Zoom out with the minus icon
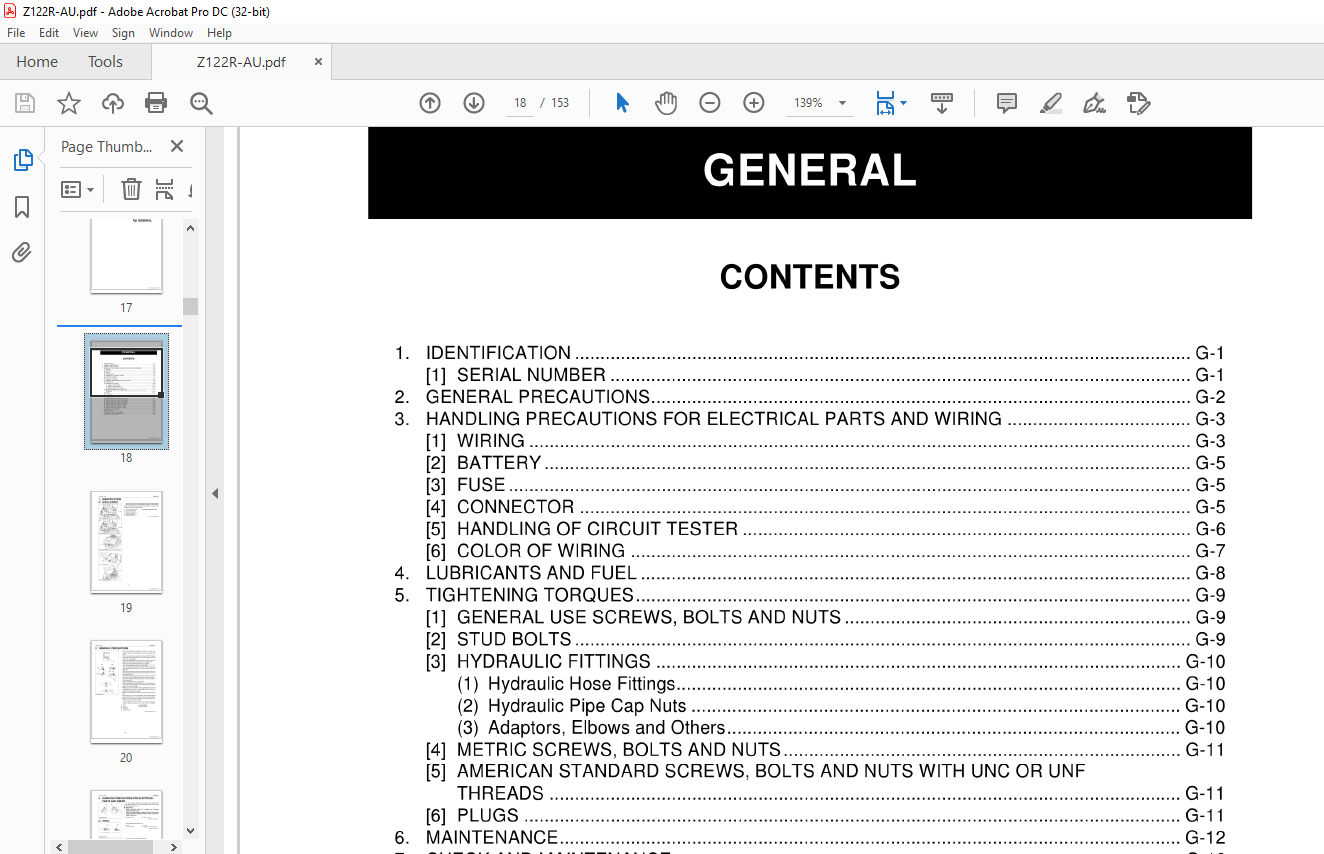The image size is (1324, 854). click(710, 103)
